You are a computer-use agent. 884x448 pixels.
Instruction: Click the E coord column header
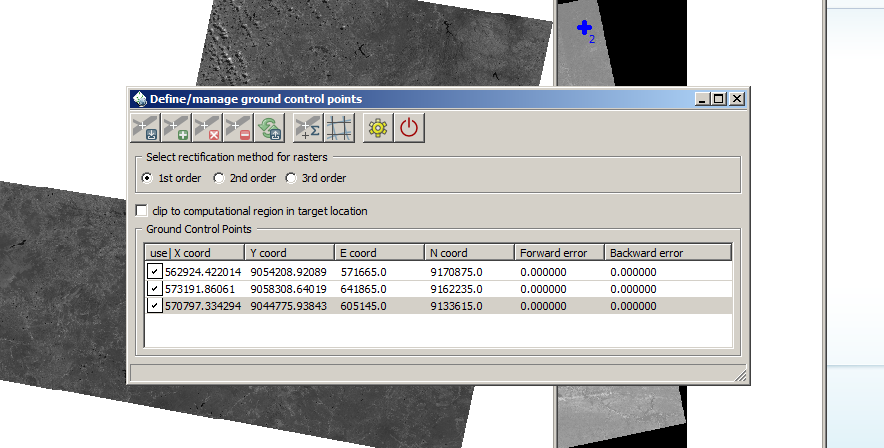click(x=379, y=253)
